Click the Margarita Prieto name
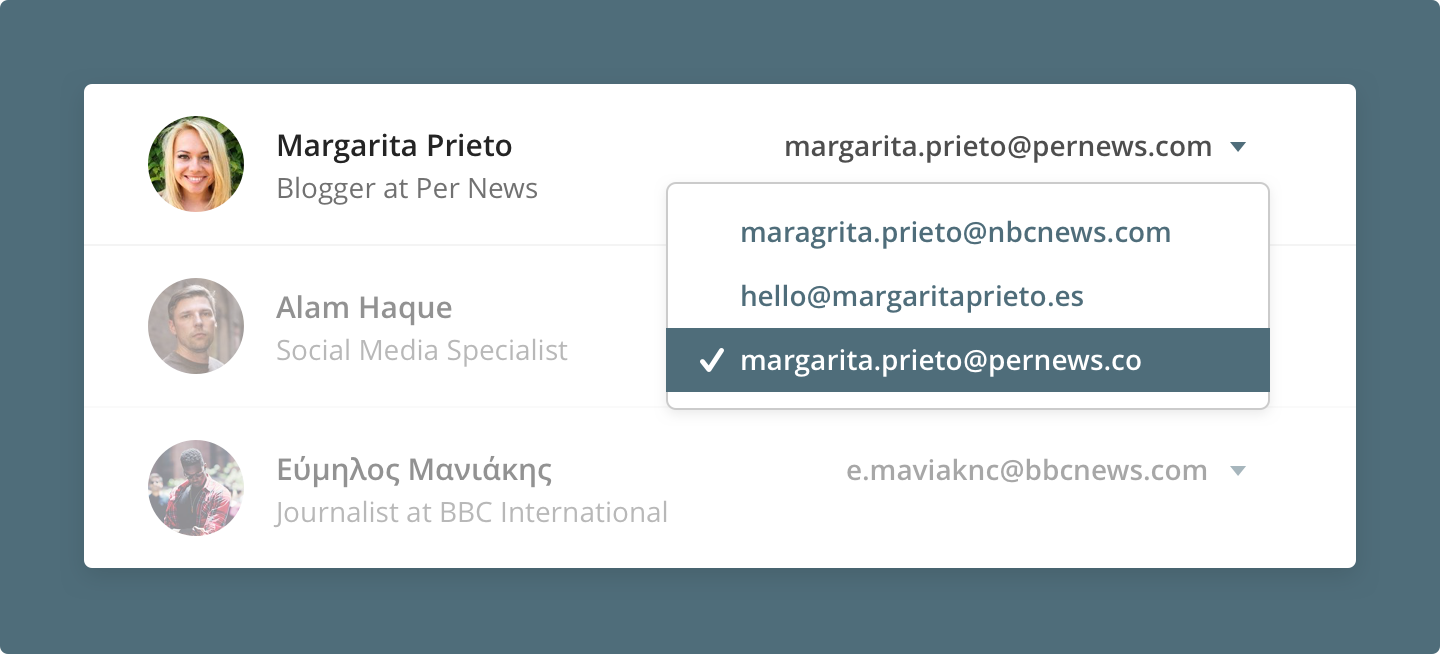 pos(394,146)
